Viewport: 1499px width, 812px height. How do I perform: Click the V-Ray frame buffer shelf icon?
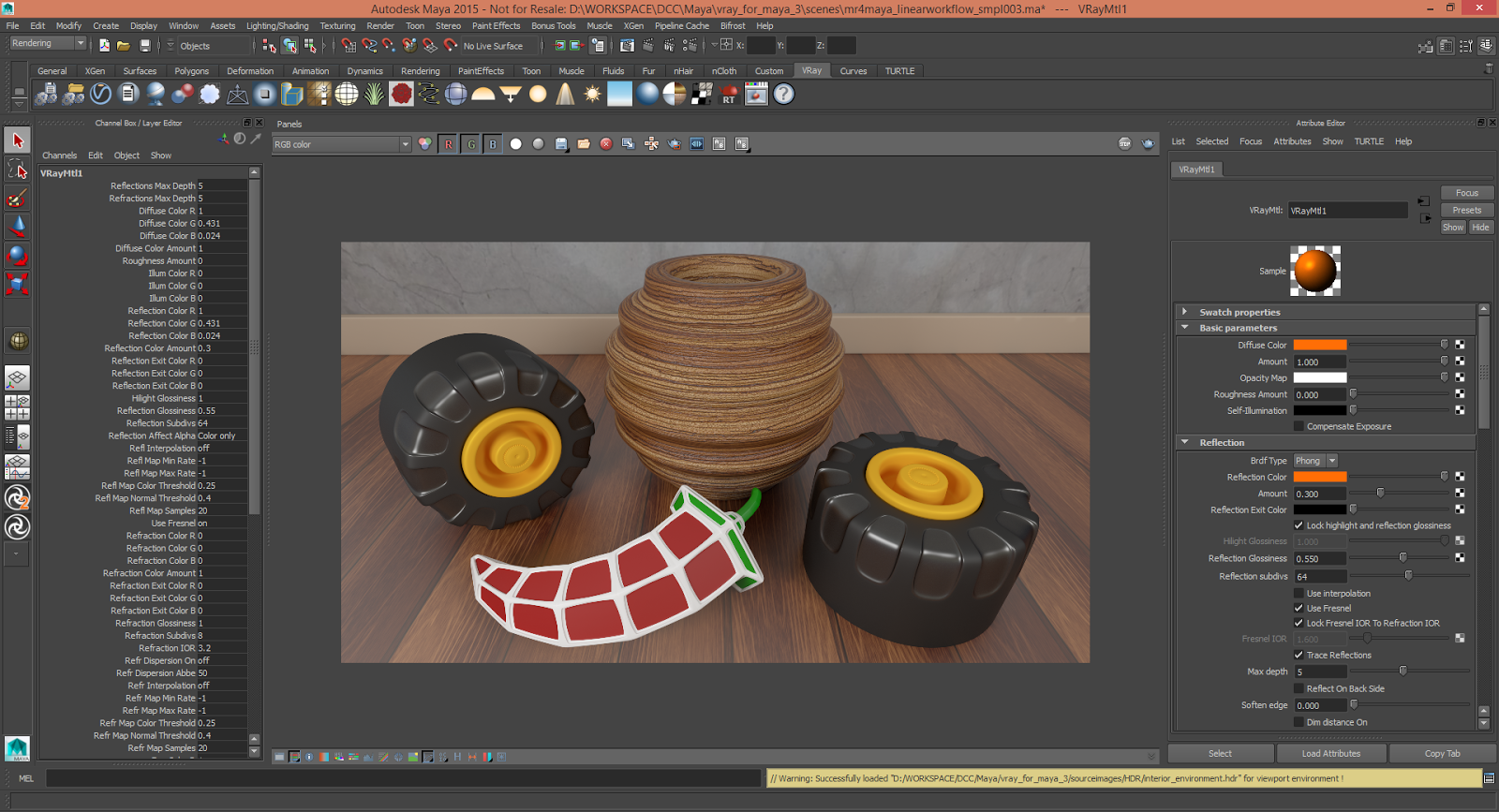[756, 94]
